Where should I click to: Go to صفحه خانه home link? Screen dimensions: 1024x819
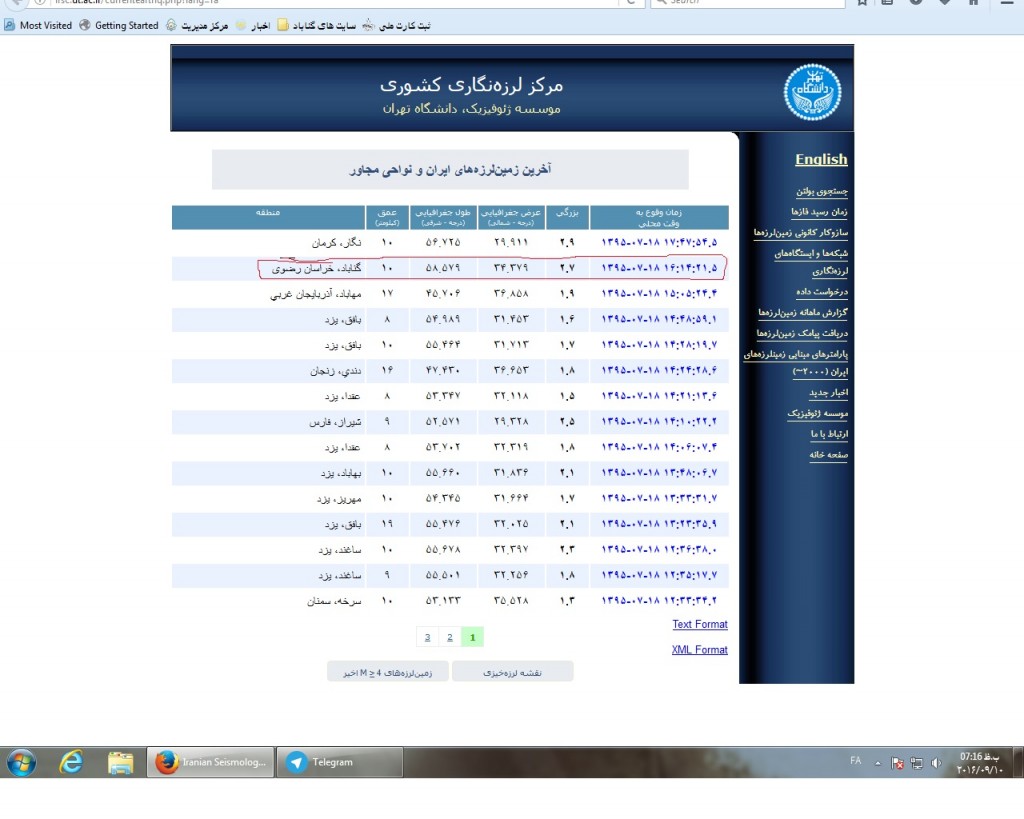[828, 455]
